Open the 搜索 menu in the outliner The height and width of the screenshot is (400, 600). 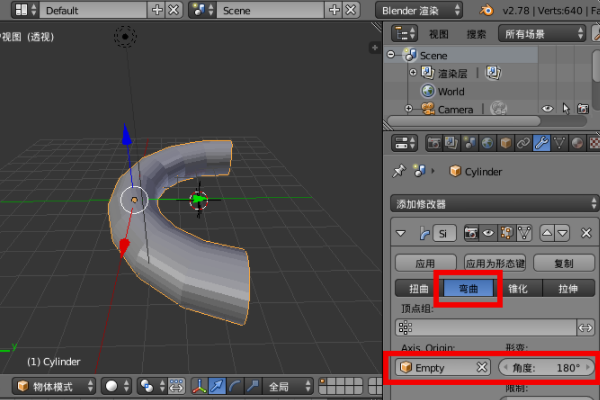[x=476, y=34]
